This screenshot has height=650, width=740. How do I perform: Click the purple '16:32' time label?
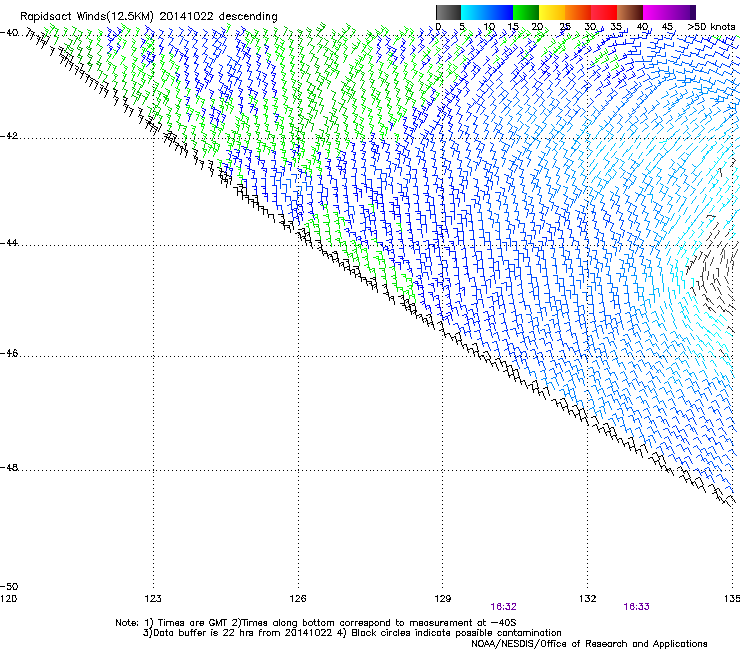point(503,607)
